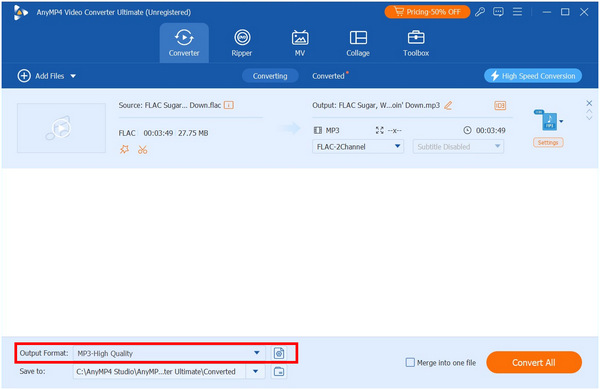Open the source file info icon
This screenshot has width=600, height=390.
(x=229, y=105)
